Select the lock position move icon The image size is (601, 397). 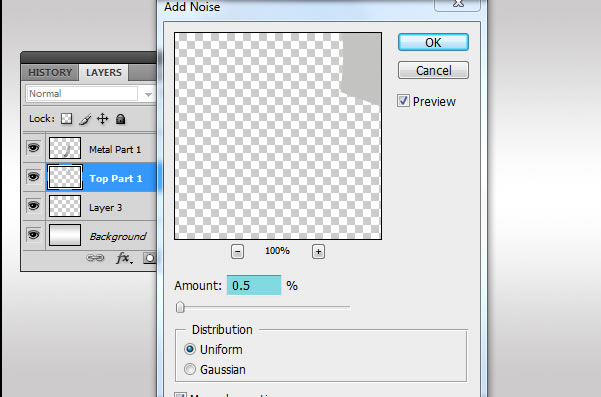[x=102, y=119]
